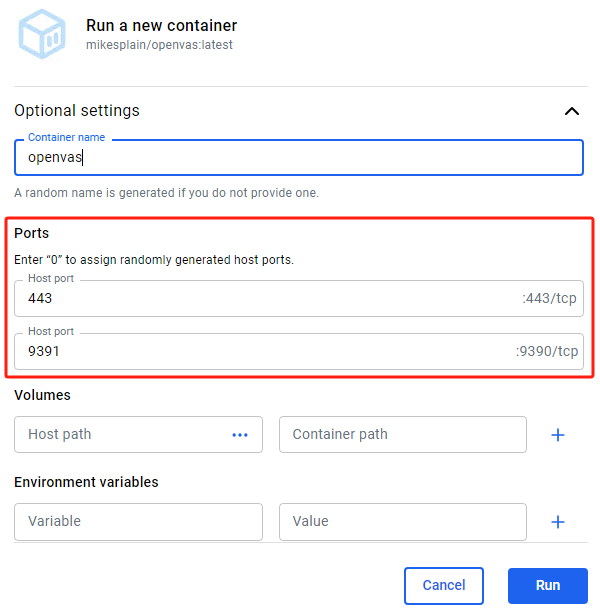Click the environment Variable input field

(138, 522)
